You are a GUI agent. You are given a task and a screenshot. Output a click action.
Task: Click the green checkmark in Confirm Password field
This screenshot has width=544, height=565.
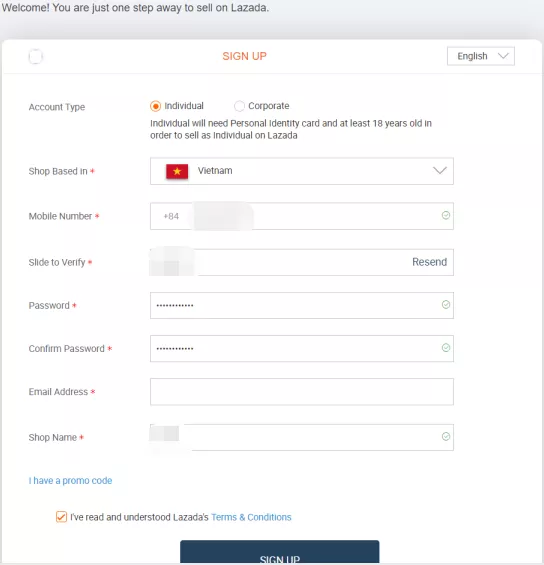446,348
